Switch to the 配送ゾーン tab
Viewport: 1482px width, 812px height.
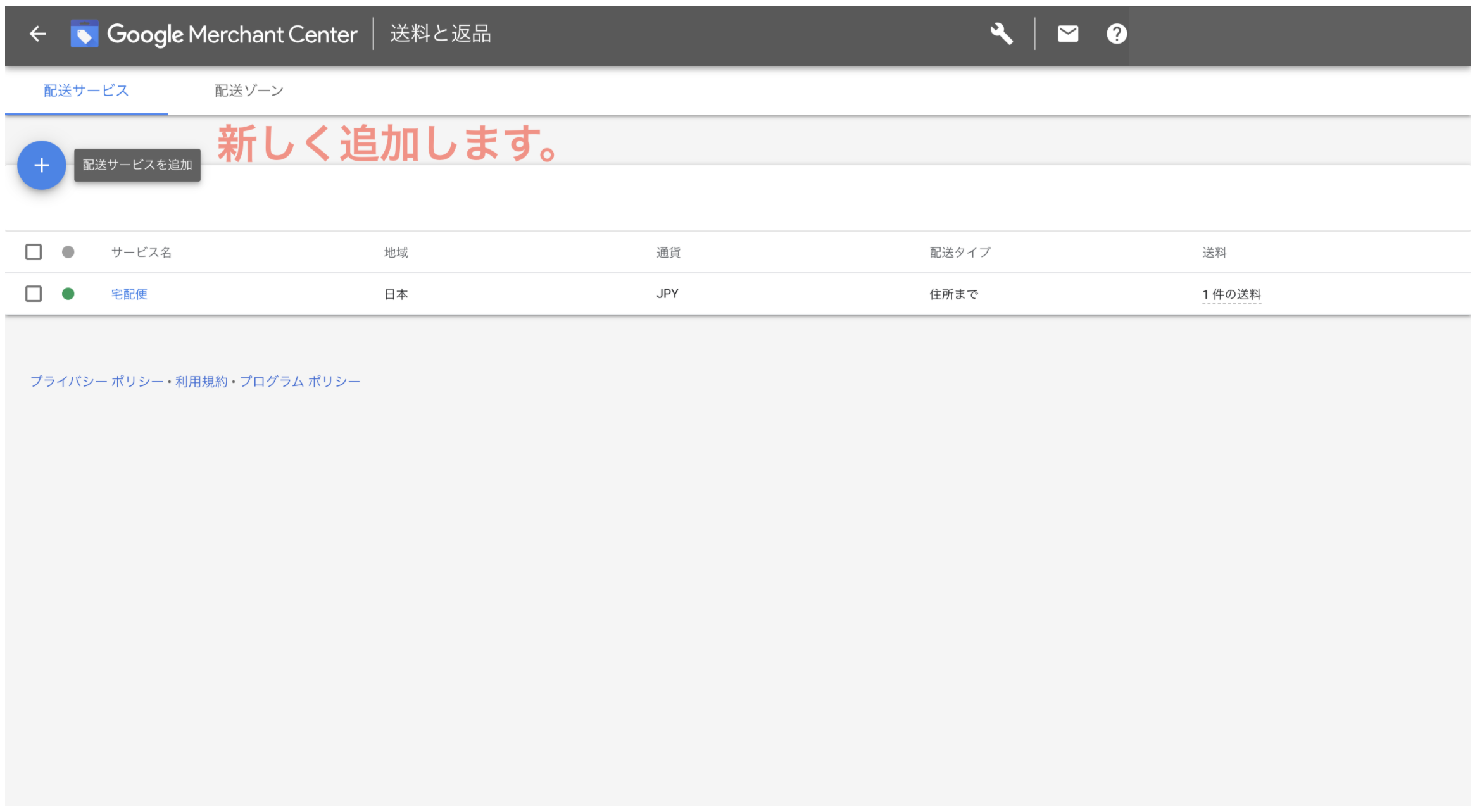(x=249, y=90)
